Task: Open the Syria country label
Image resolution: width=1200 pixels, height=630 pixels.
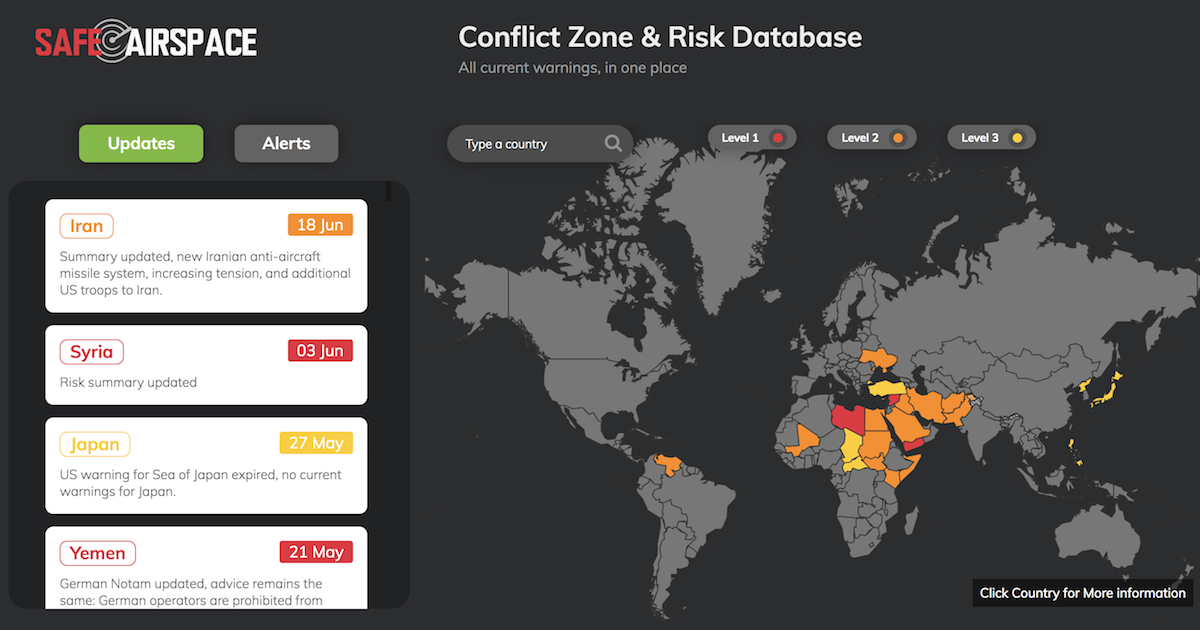Action: pyautogui.click(x=91, y=351)
